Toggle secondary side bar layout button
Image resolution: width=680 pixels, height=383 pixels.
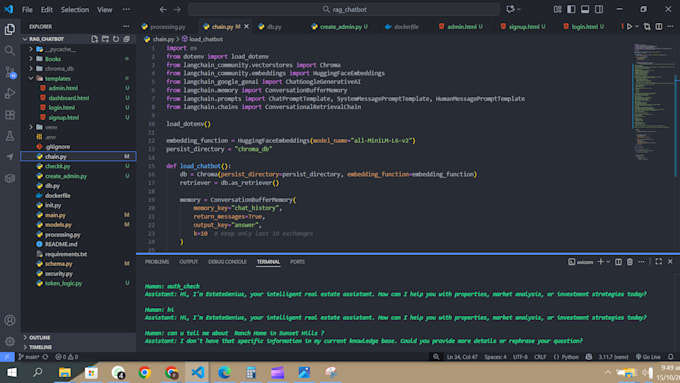coord(599,10)
